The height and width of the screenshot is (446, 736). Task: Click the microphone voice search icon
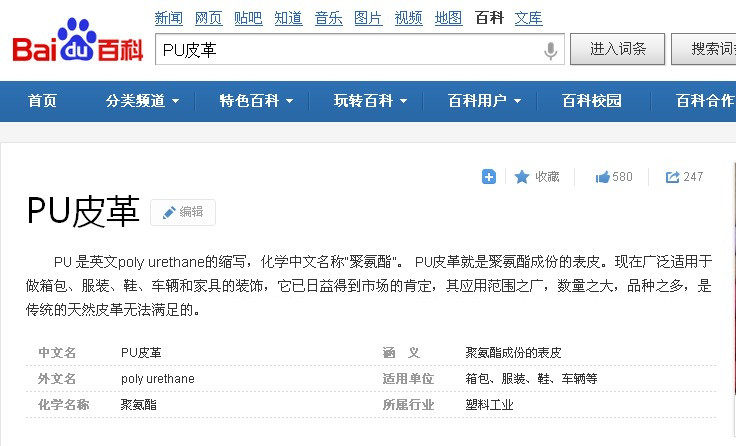pos(550,50)
